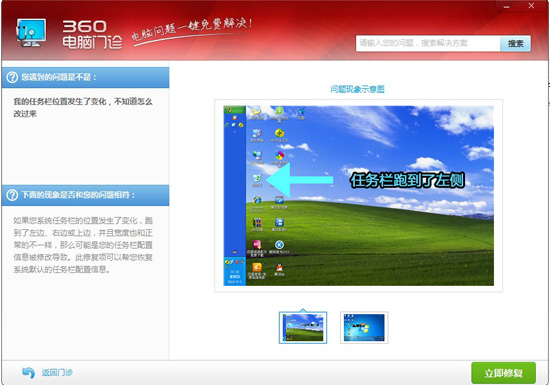Image resolution: width=550 pixels, height=385 pixels.
Task: Click the question mark icon beside 您遇到的问题是不是
Action: tap(12, 77)
